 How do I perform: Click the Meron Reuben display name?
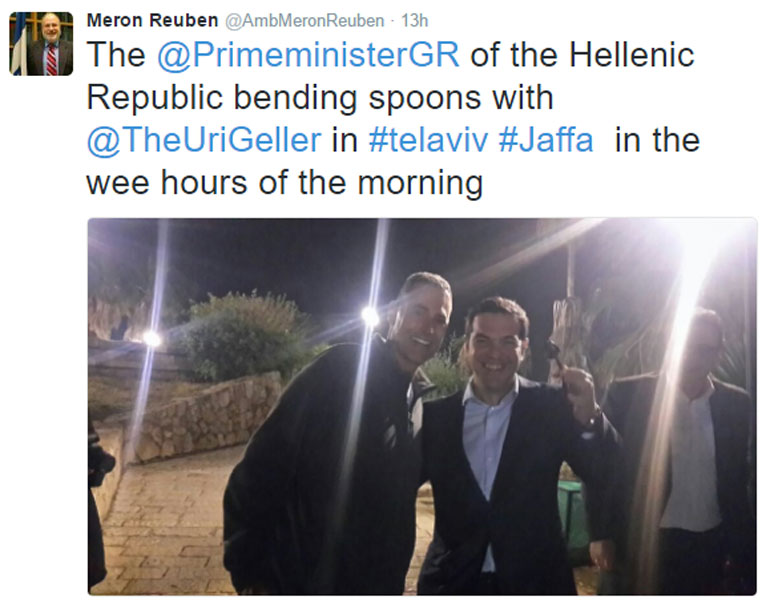coord(152,21)
